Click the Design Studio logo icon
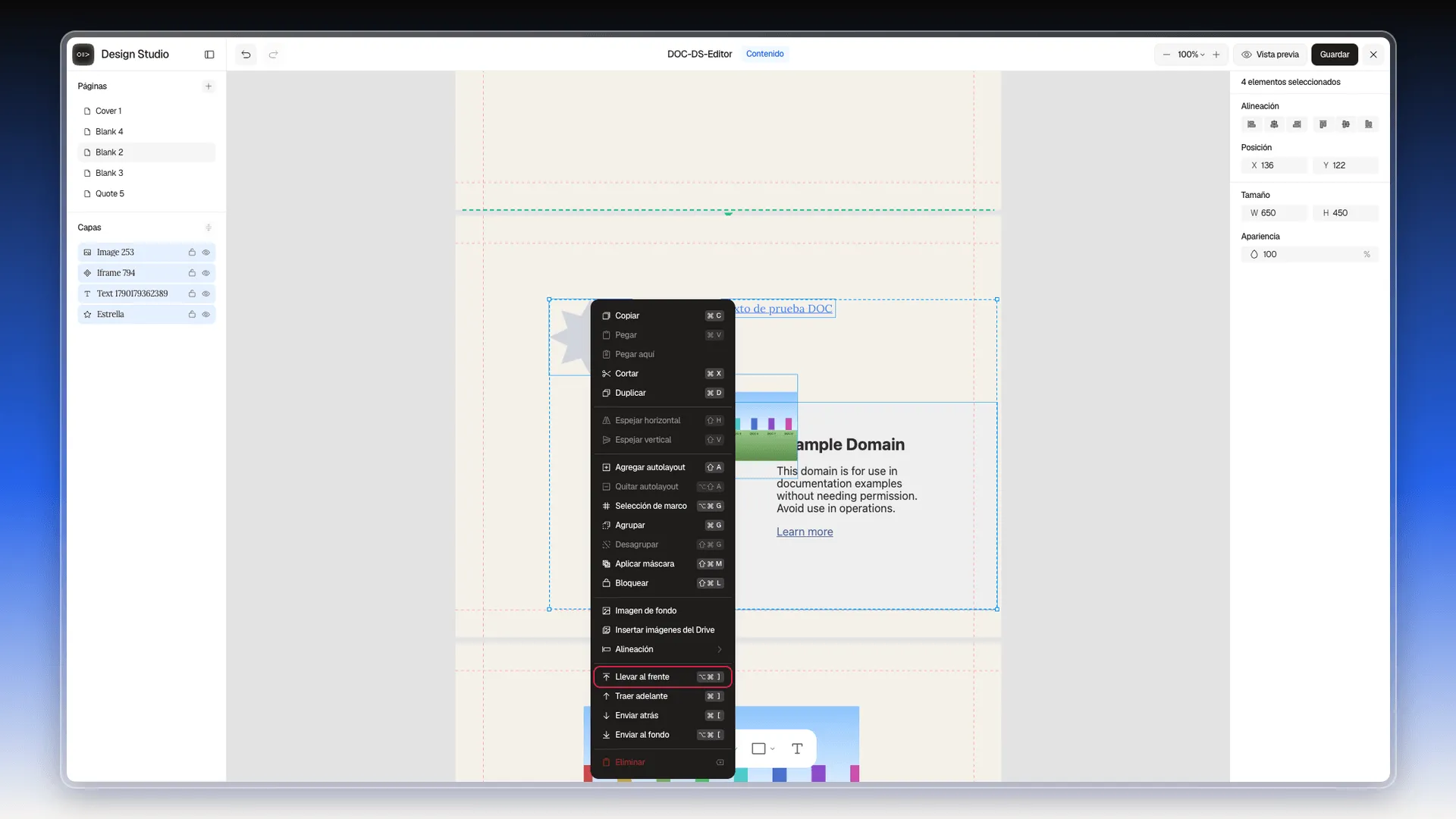This screenshot has width=1456, height=819. [x=83, y=55]
